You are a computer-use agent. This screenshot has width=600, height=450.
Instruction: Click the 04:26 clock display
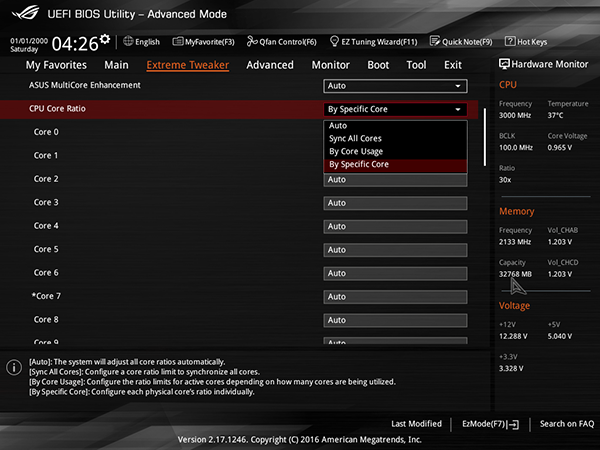pos(75,44)
